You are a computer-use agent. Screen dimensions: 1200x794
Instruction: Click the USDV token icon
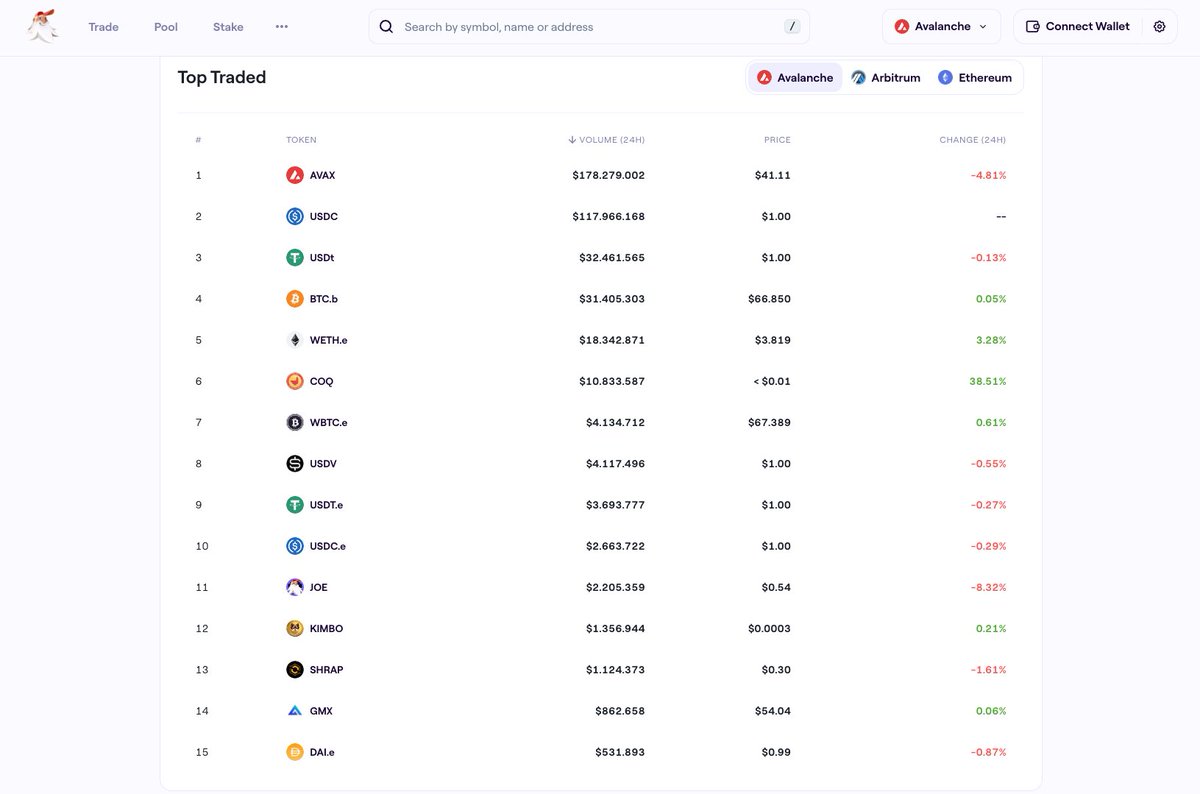294,464
